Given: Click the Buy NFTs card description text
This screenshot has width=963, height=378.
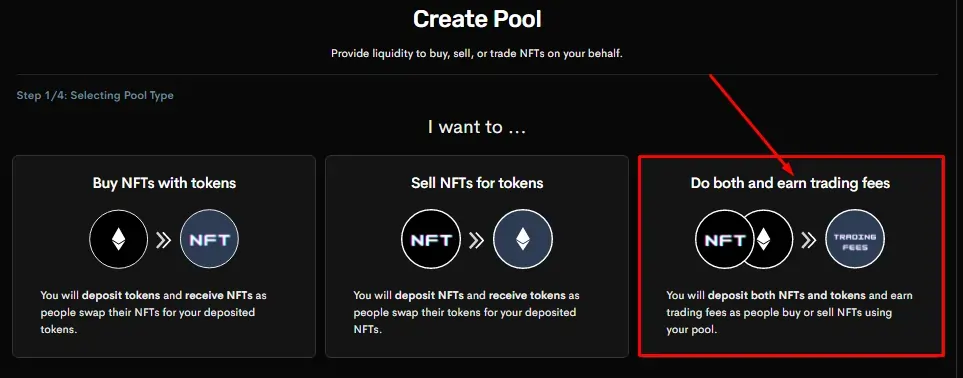Looking at the screenshot, I should 154,312.
